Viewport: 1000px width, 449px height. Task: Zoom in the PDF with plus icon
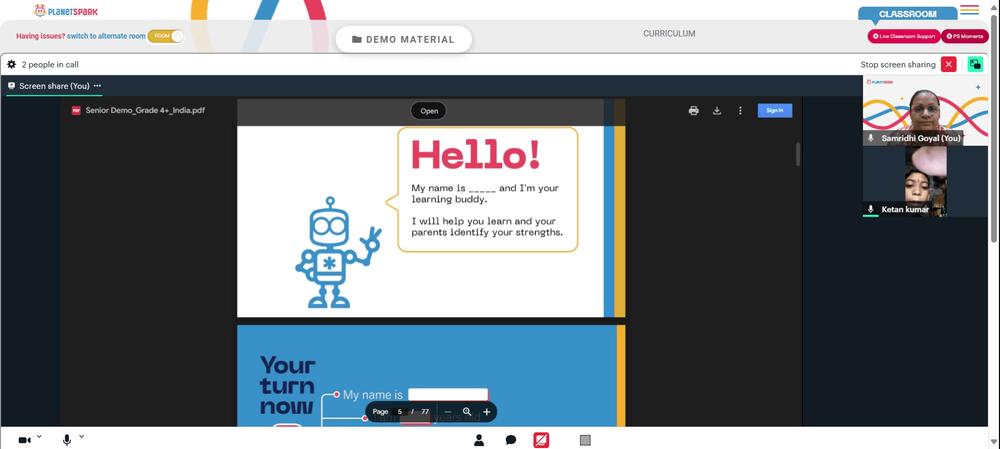click(487, 412)
